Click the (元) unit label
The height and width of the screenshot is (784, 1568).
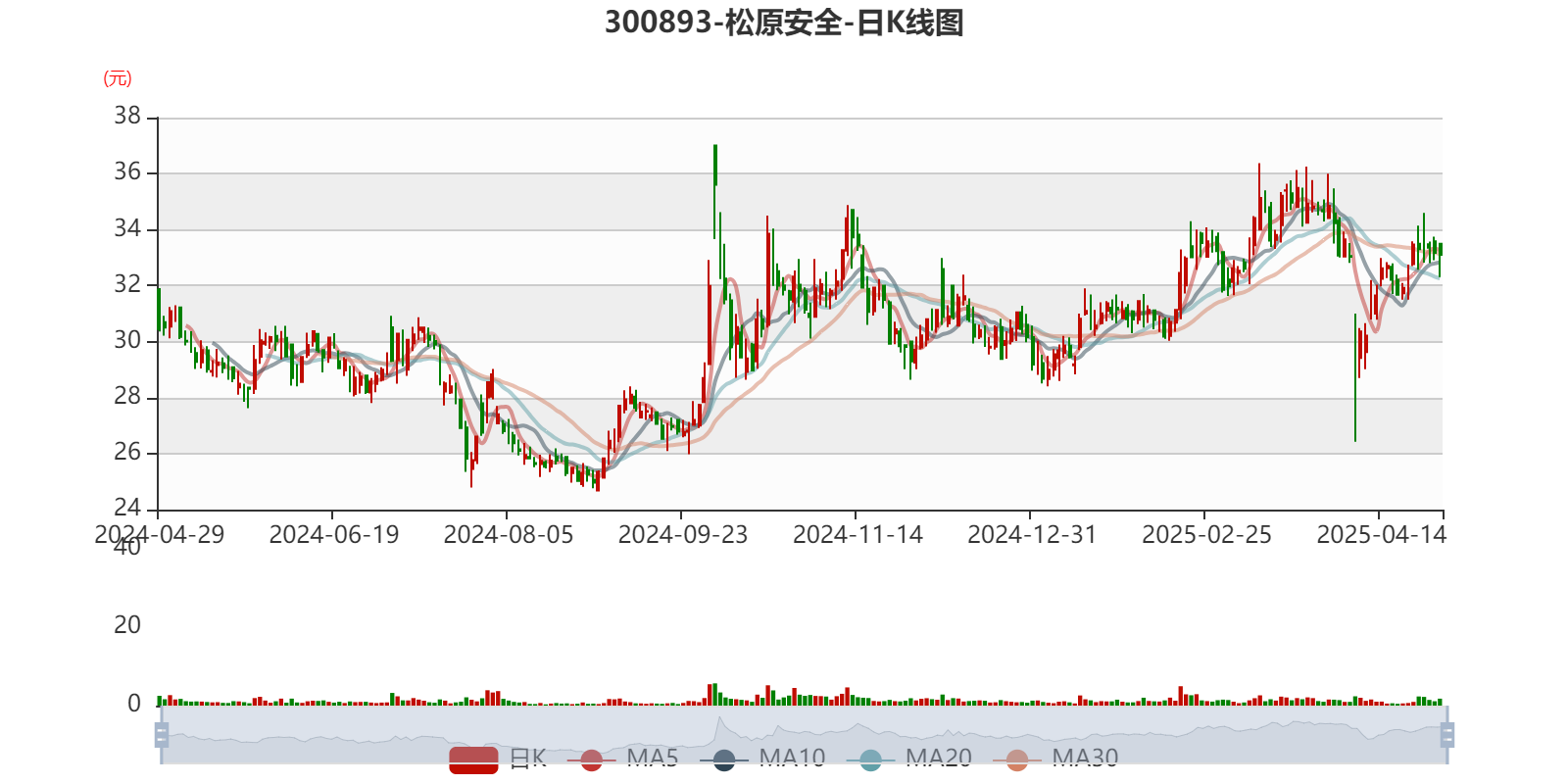tap(118, 78)
